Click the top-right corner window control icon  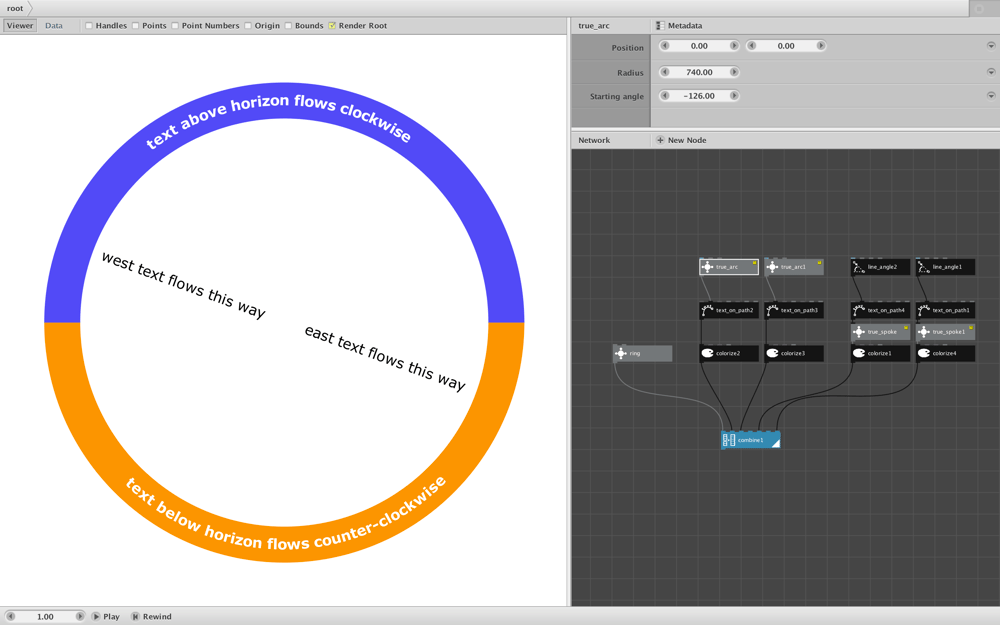tap(979, 8)
